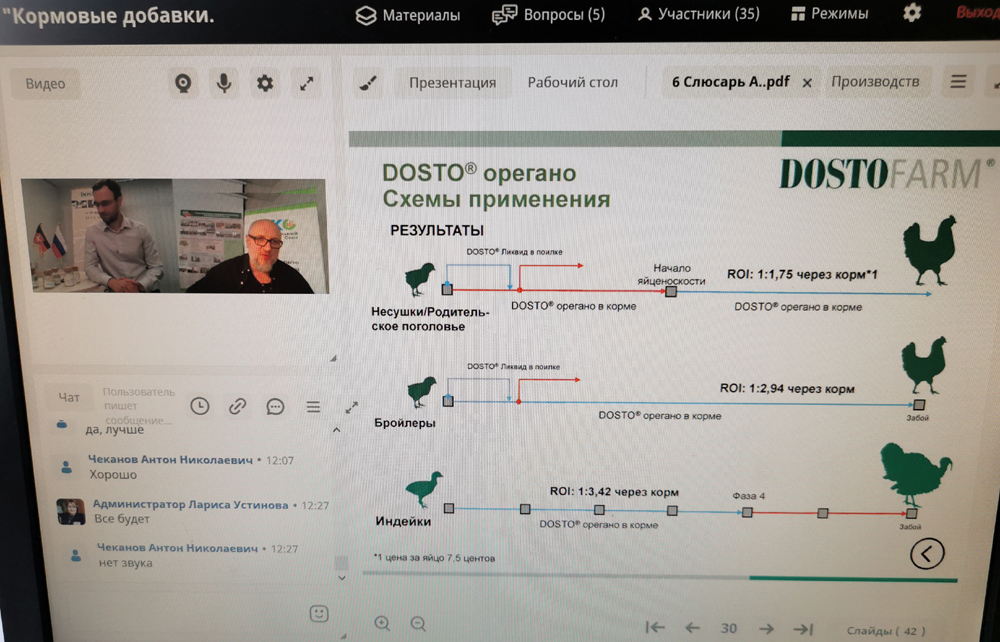Click Чеканов Антон Николаевич at 12:07
The height and width of the screenshot is (642, 1000).
pyautogui.click(x=170, y=460)
